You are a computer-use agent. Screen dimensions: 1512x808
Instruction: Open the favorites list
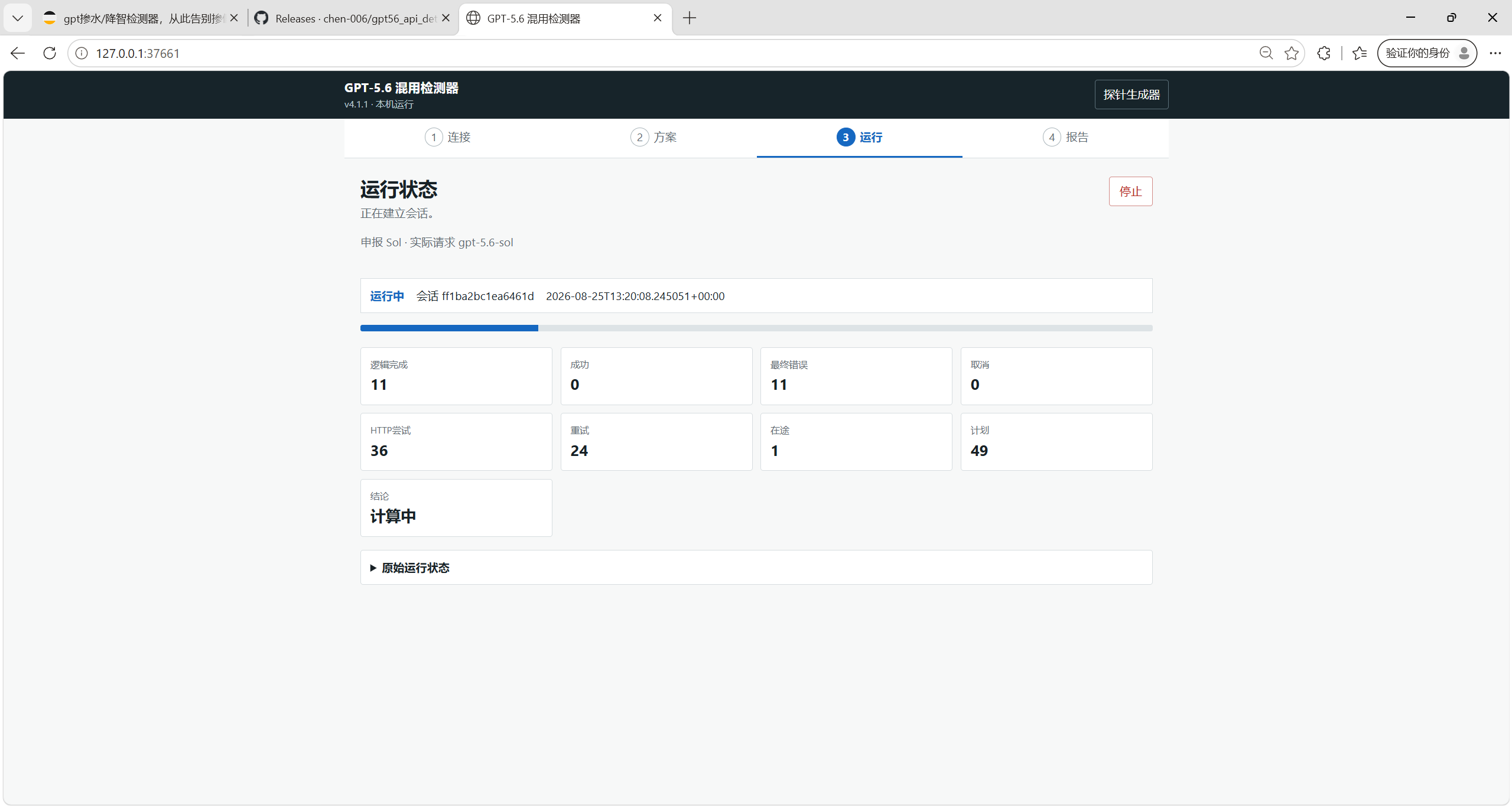pos(1360,53)
